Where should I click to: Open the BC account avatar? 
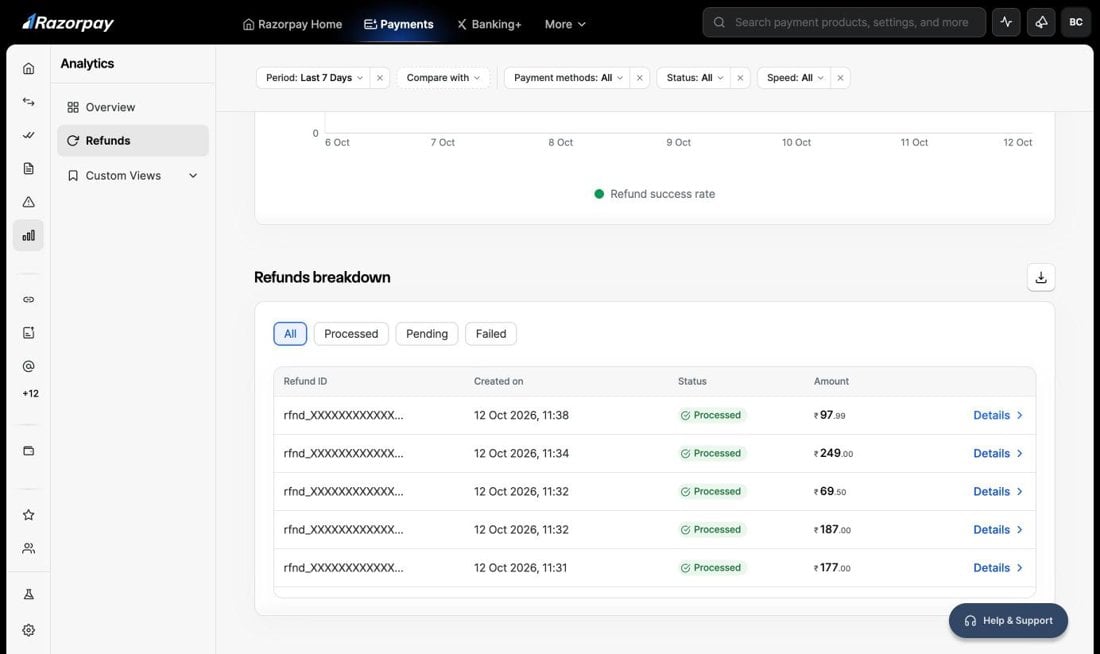click(1075, 22)
